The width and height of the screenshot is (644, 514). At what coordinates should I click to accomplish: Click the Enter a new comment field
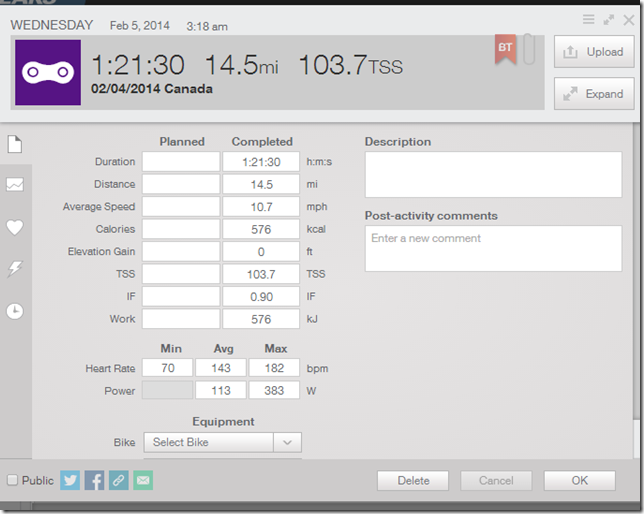tap(493, 248)
